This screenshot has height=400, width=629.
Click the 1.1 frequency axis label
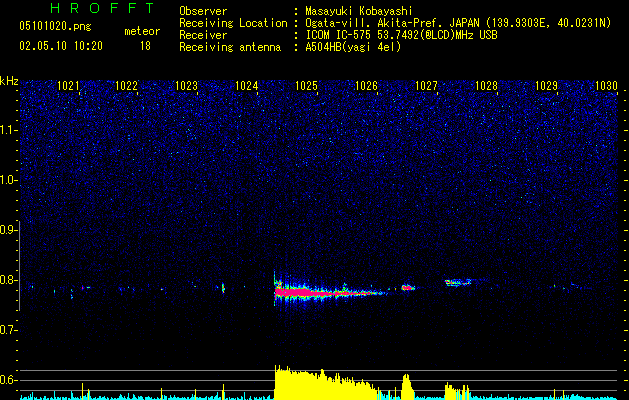pyautogui.click(x=7, y=130)
